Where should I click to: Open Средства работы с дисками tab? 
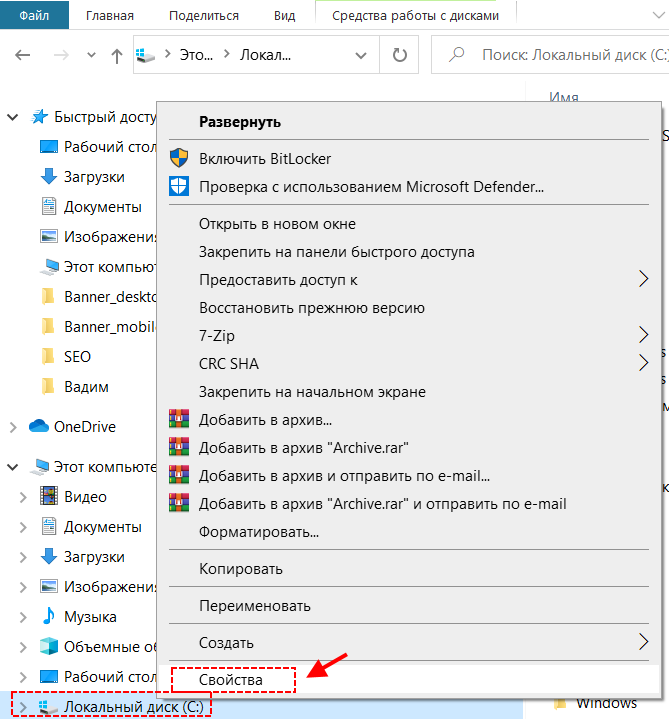coord(415,16)
